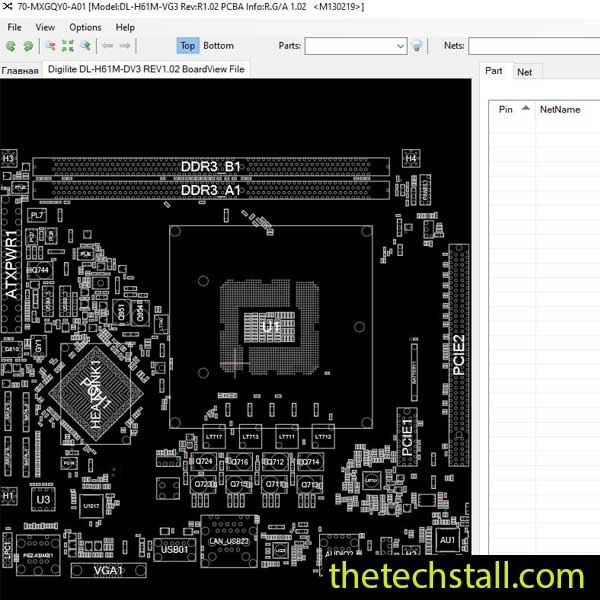Viewport: 600px width, 600px height.
Task: Select the DDR3_A1 memory slot
Action: (211, 190)
